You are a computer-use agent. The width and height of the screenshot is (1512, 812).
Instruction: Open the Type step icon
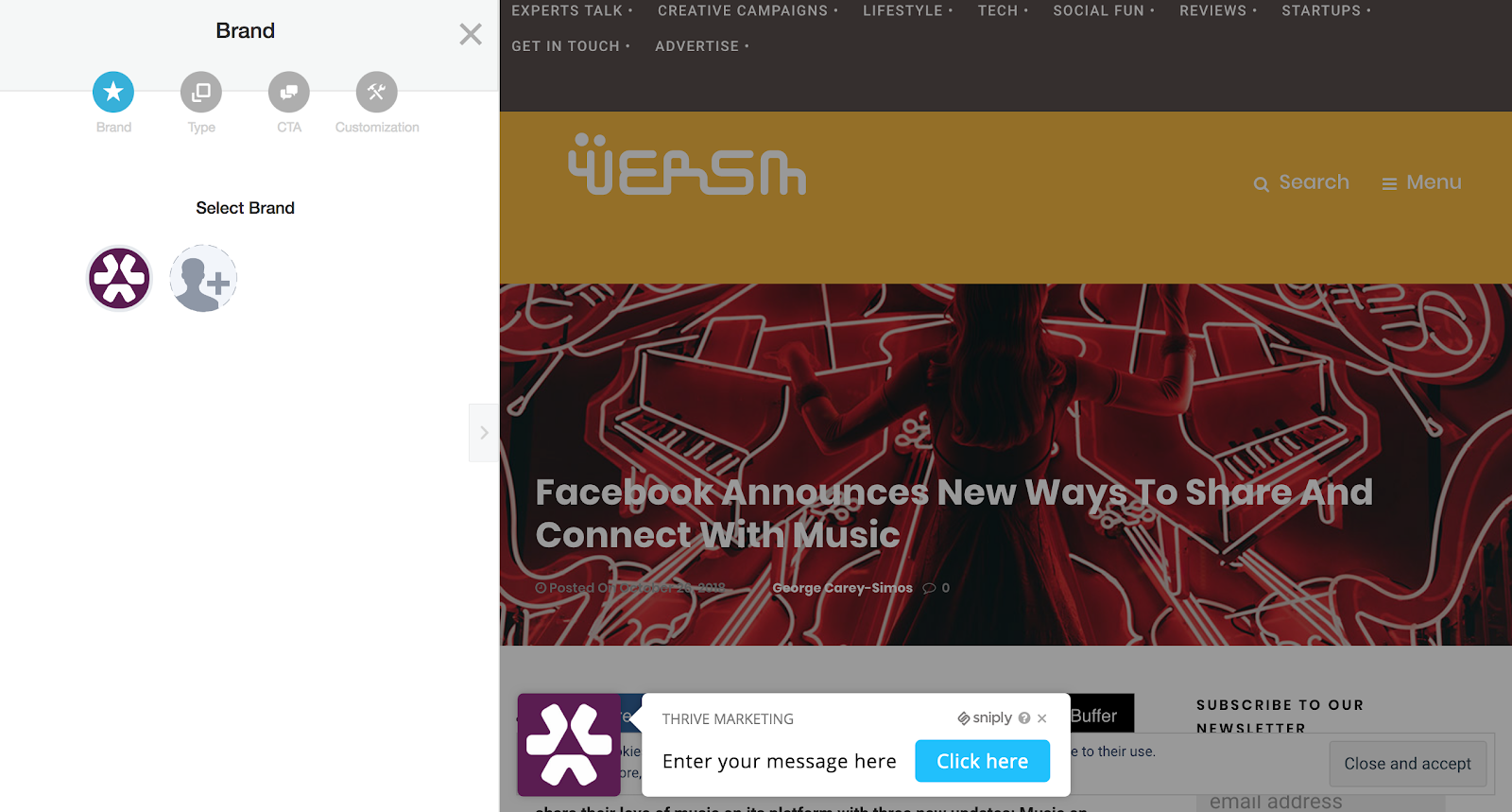tap(201, 92)
